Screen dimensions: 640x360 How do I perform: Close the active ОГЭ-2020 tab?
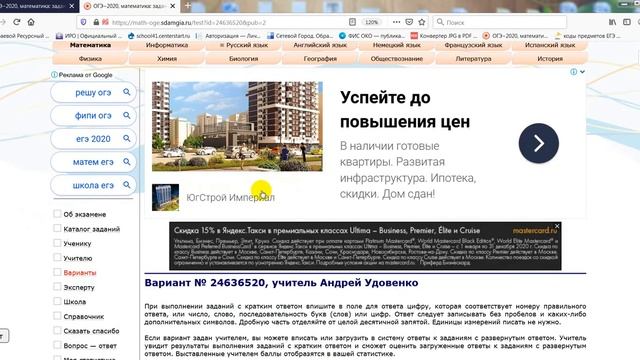point(173,6)
